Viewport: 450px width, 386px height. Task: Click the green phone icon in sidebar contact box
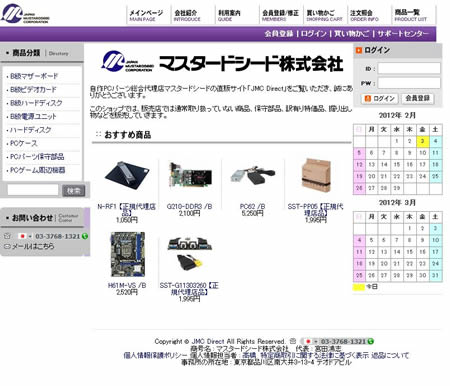coord(85,236)
